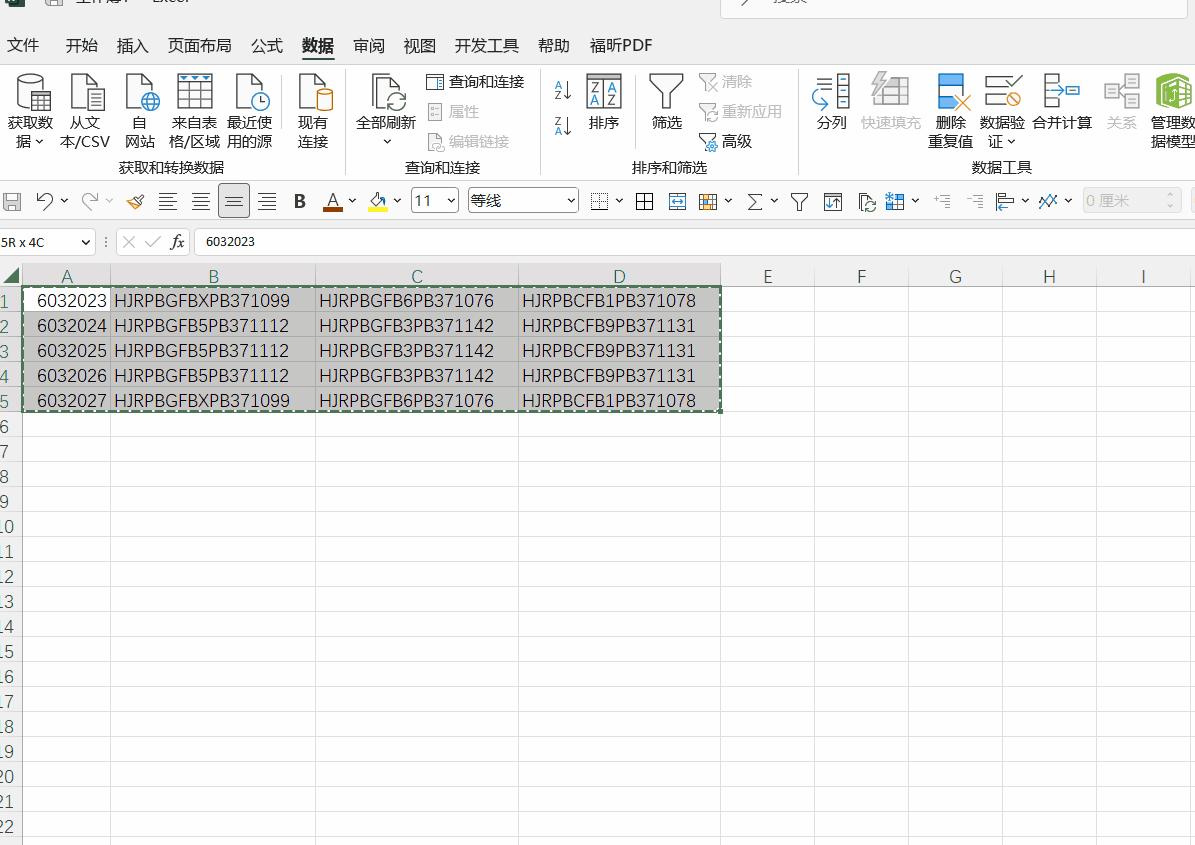
Task: Open the font size 11 dropdown
Action: [451, 201]
